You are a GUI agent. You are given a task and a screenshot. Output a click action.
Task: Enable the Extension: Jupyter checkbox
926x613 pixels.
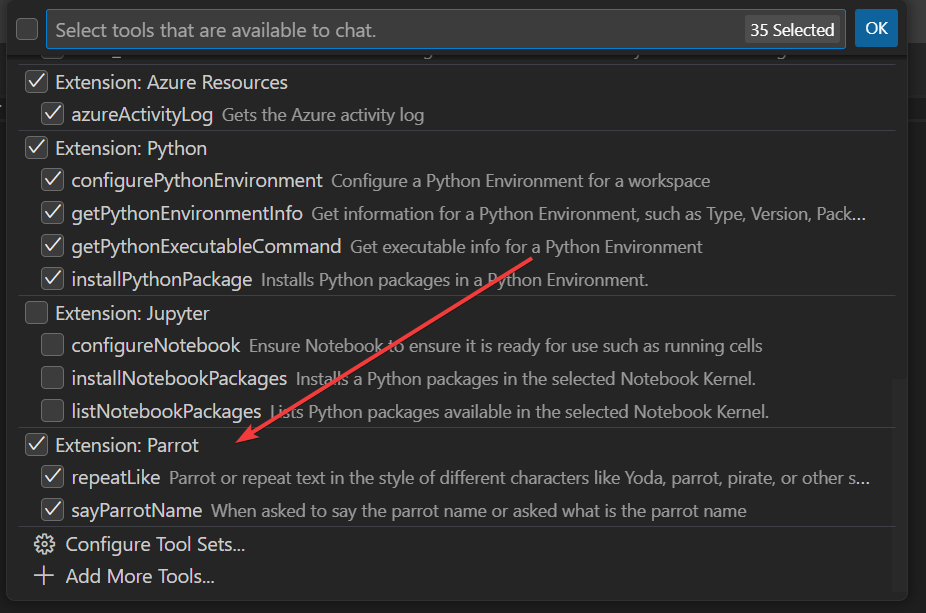36,312
